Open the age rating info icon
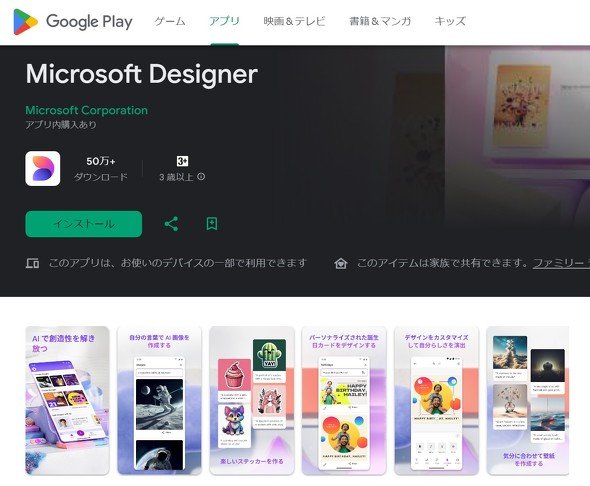Screen dimensions: 590x486 (201, 176)
